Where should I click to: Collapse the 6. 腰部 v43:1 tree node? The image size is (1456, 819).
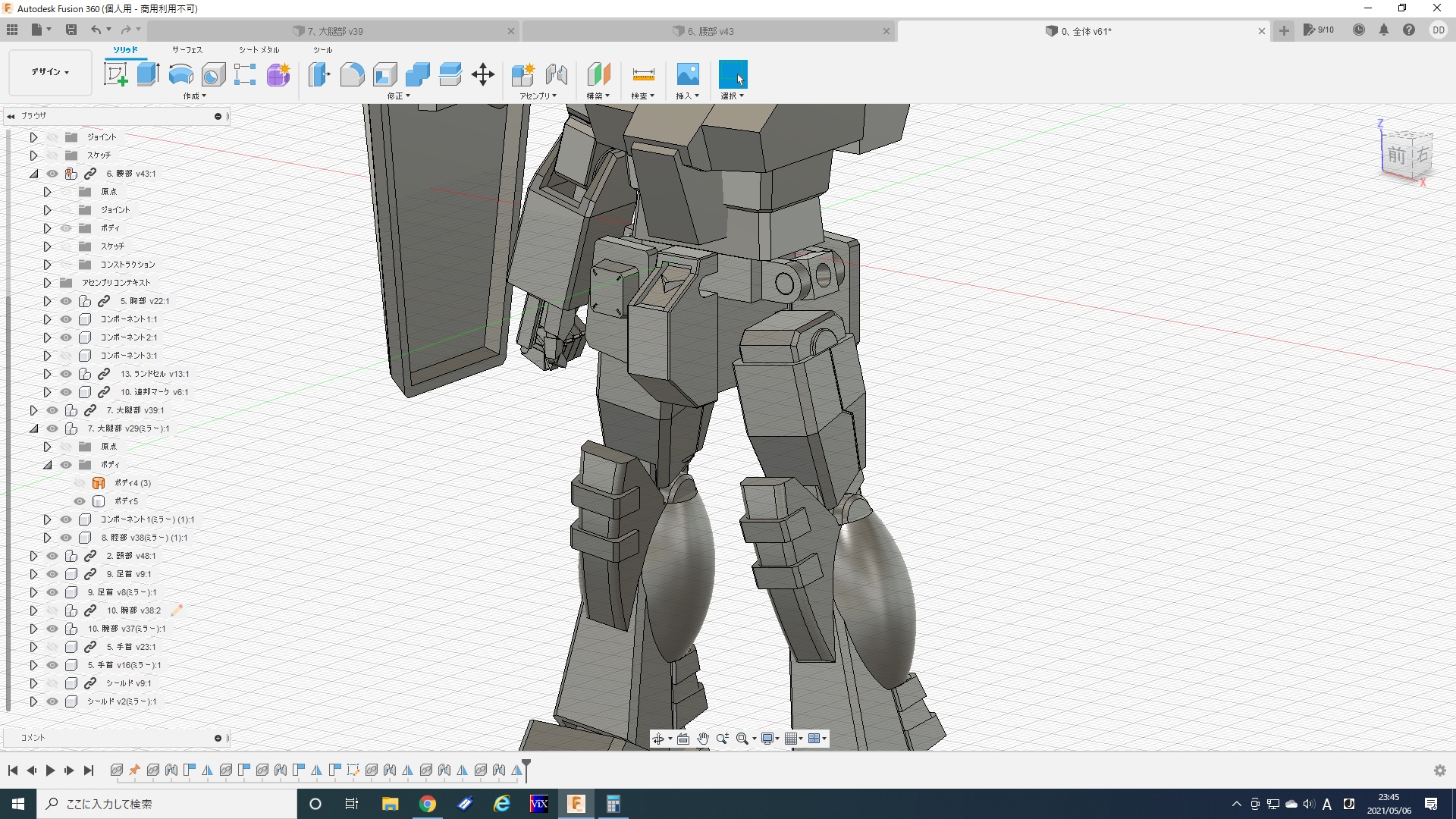(x=33, y=174)
